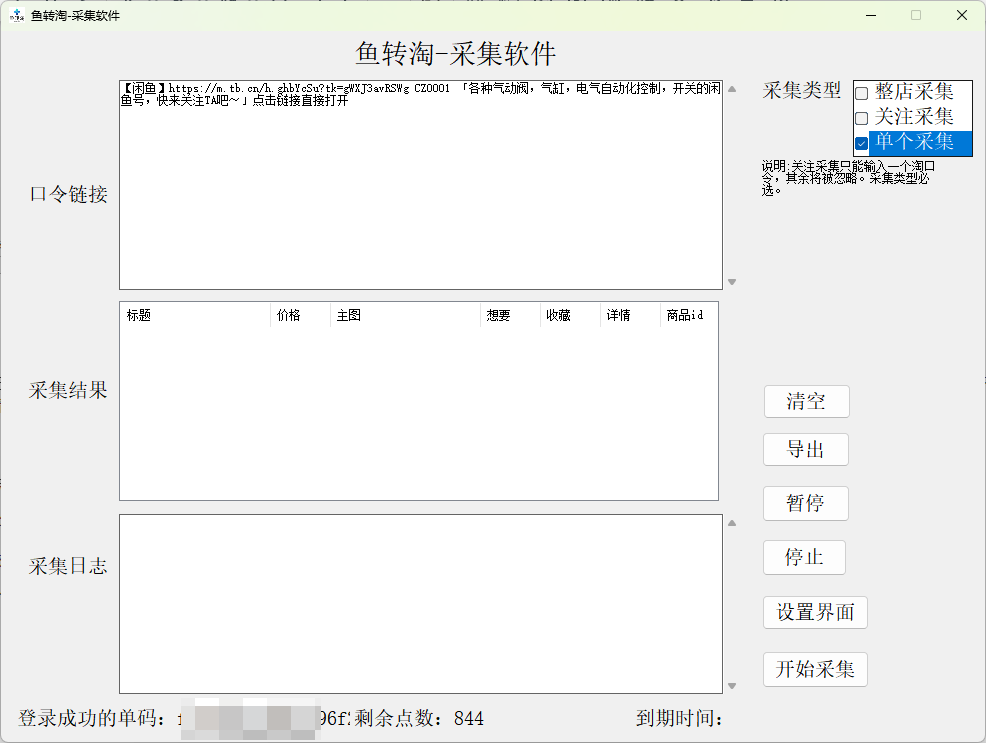Close the 鱼转淘 window
Viewport: 986px width, 743px height.
tap(962, 15)
